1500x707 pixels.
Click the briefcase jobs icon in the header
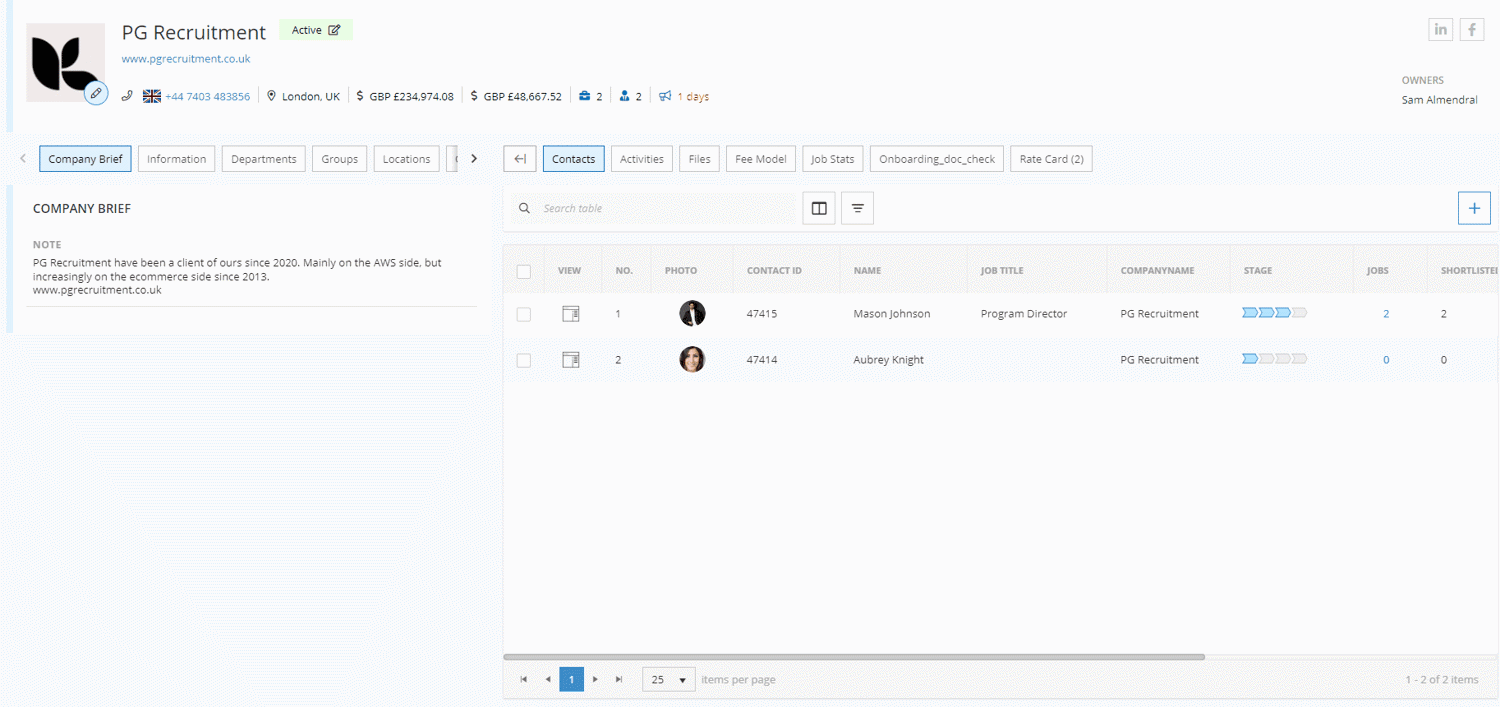[585, 96]
